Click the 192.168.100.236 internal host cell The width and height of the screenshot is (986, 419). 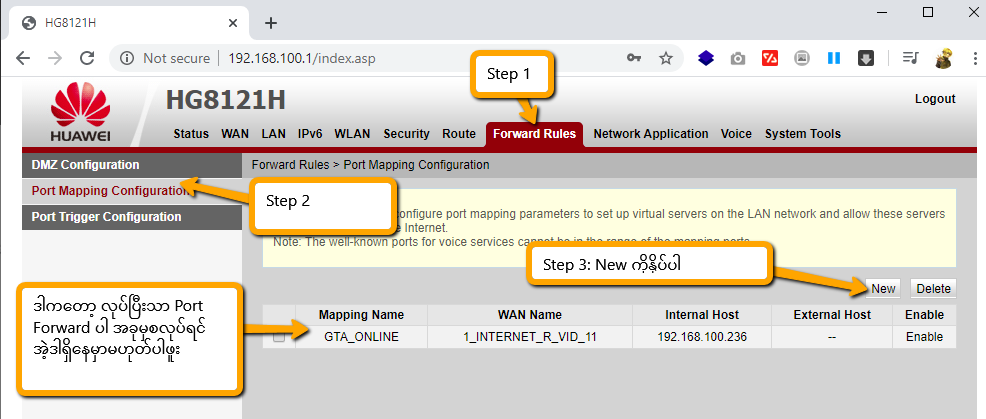[702, 337]
